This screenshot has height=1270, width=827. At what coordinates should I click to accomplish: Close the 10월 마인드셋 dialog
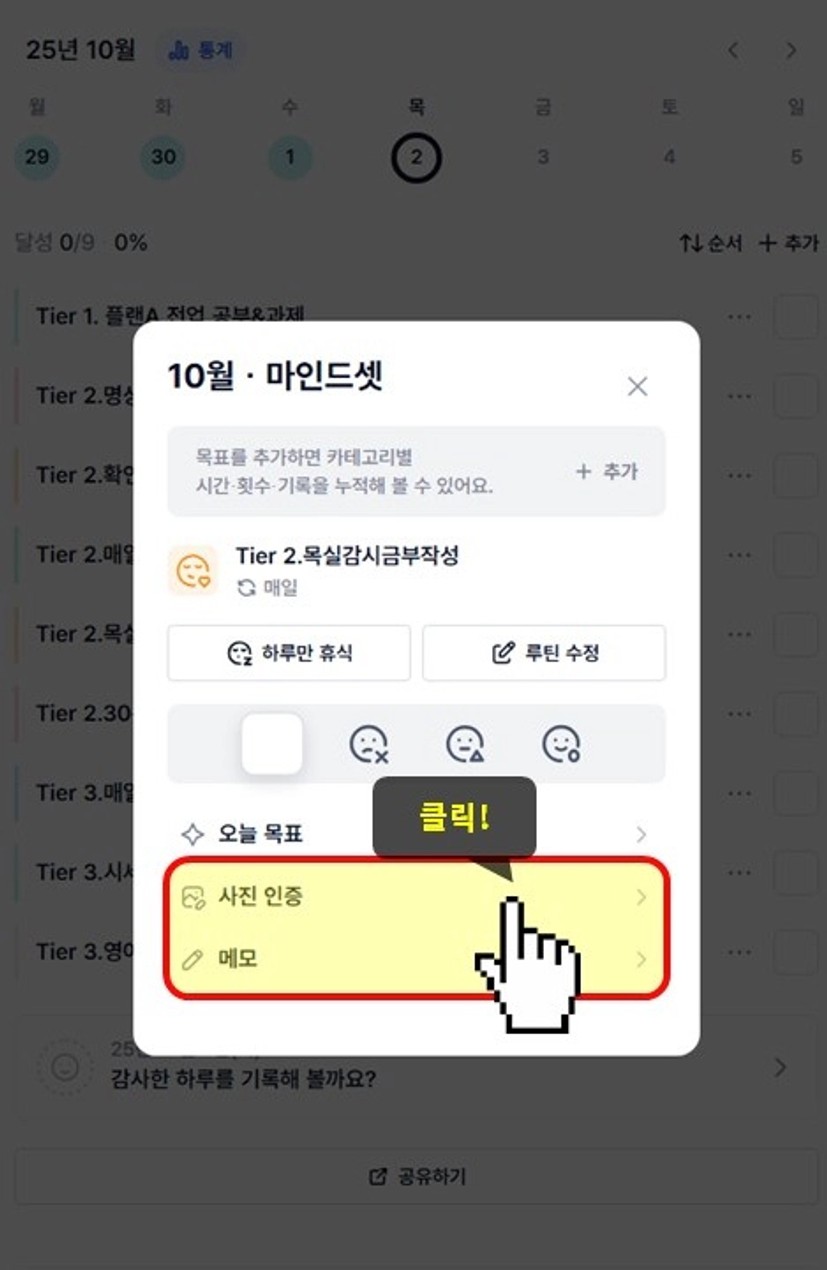pos(637,386)
